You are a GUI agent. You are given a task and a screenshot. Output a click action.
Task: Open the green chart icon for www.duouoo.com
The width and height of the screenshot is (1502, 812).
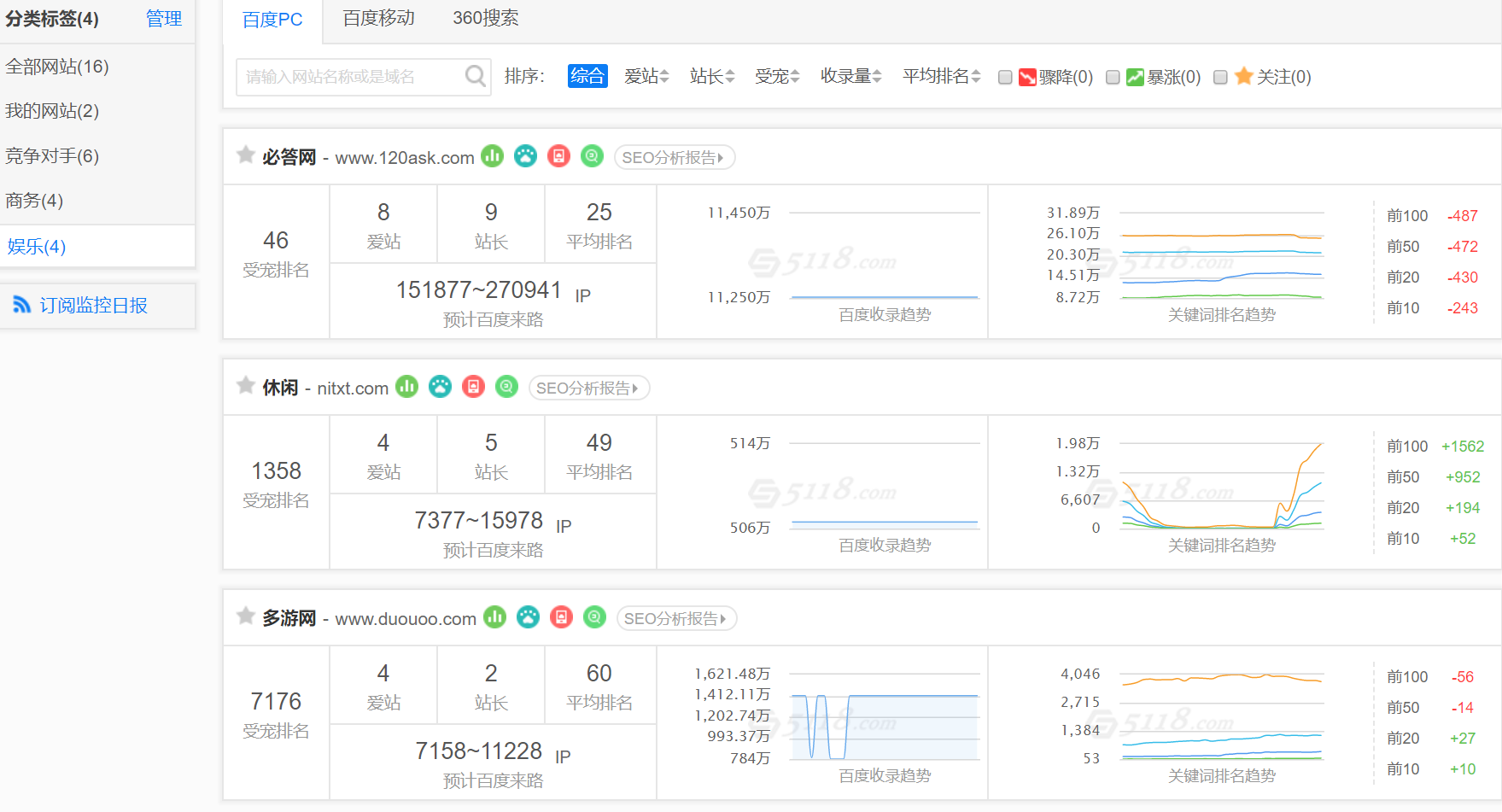[x=495, y=617]
